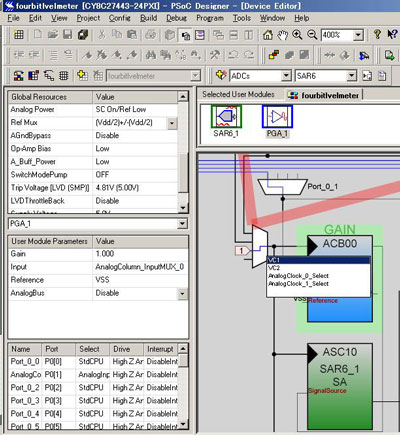Select the Pan hand tool
This screenshot has height=435, width=400.
click(x=283, y=35)
